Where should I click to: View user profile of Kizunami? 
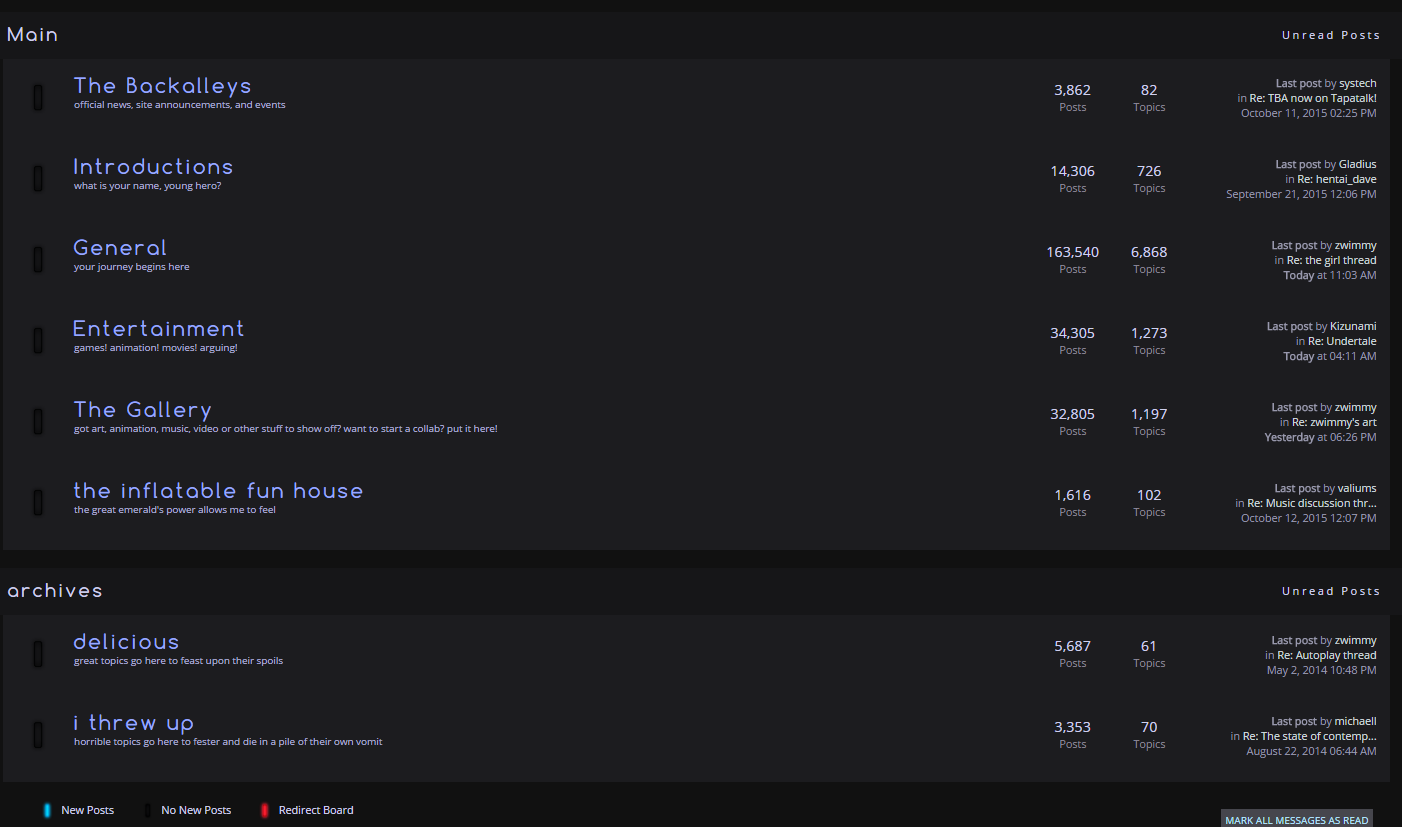[x=1353, y=326]
